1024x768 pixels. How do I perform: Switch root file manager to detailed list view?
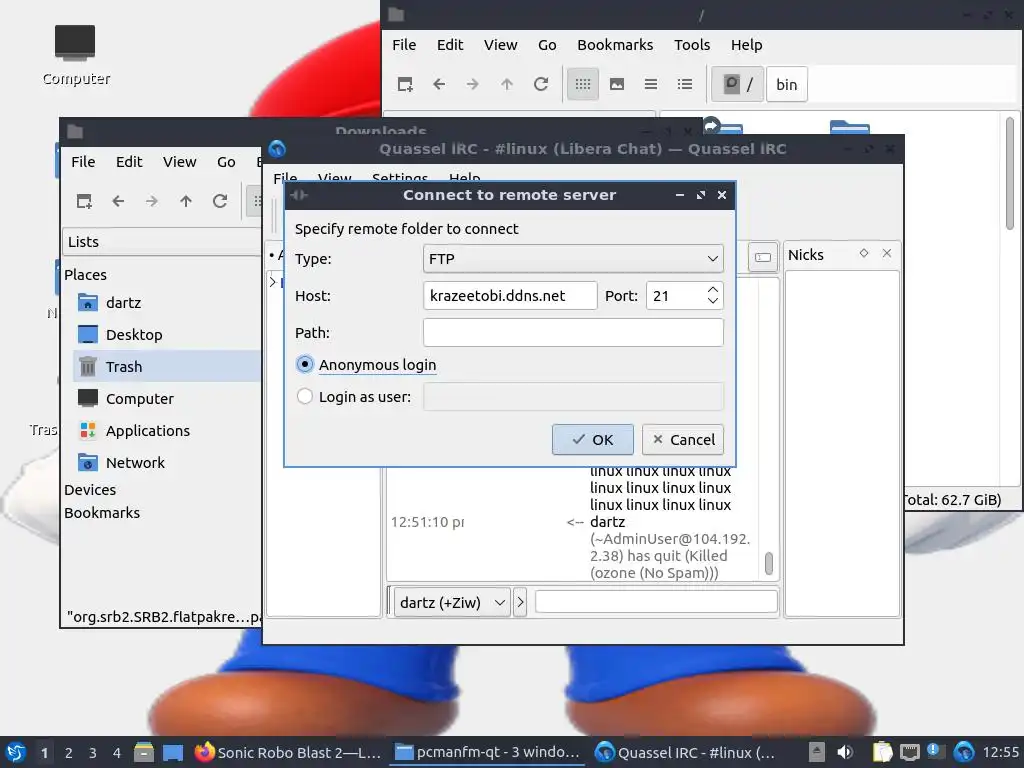pos(684,84)
